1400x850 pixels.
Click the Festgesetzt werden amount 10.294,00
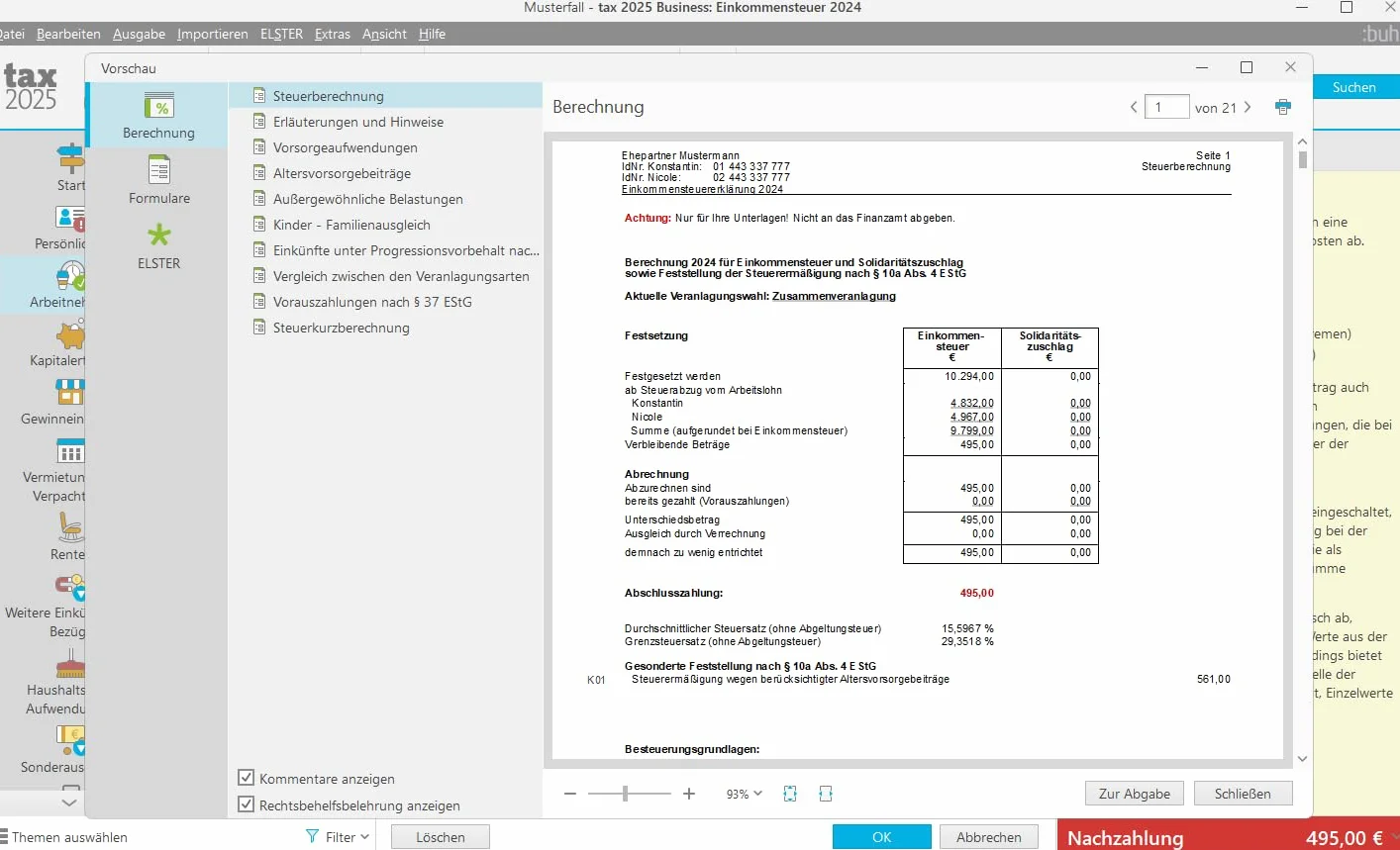tap(969, 376)
